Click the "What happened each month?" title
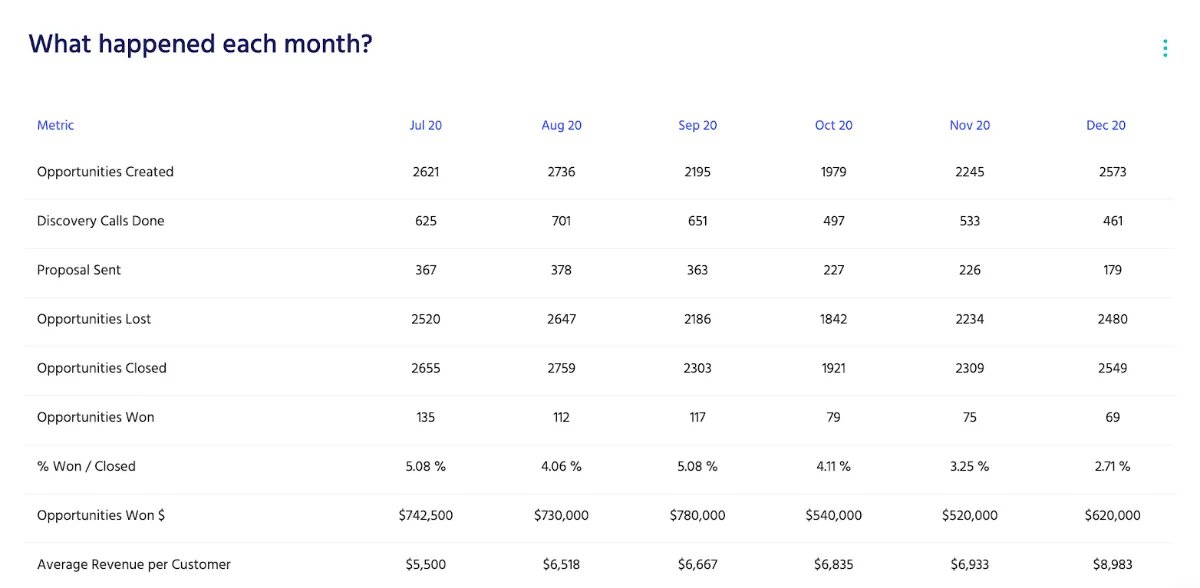This screenshot has width=1200, height=588. point(200,44)
